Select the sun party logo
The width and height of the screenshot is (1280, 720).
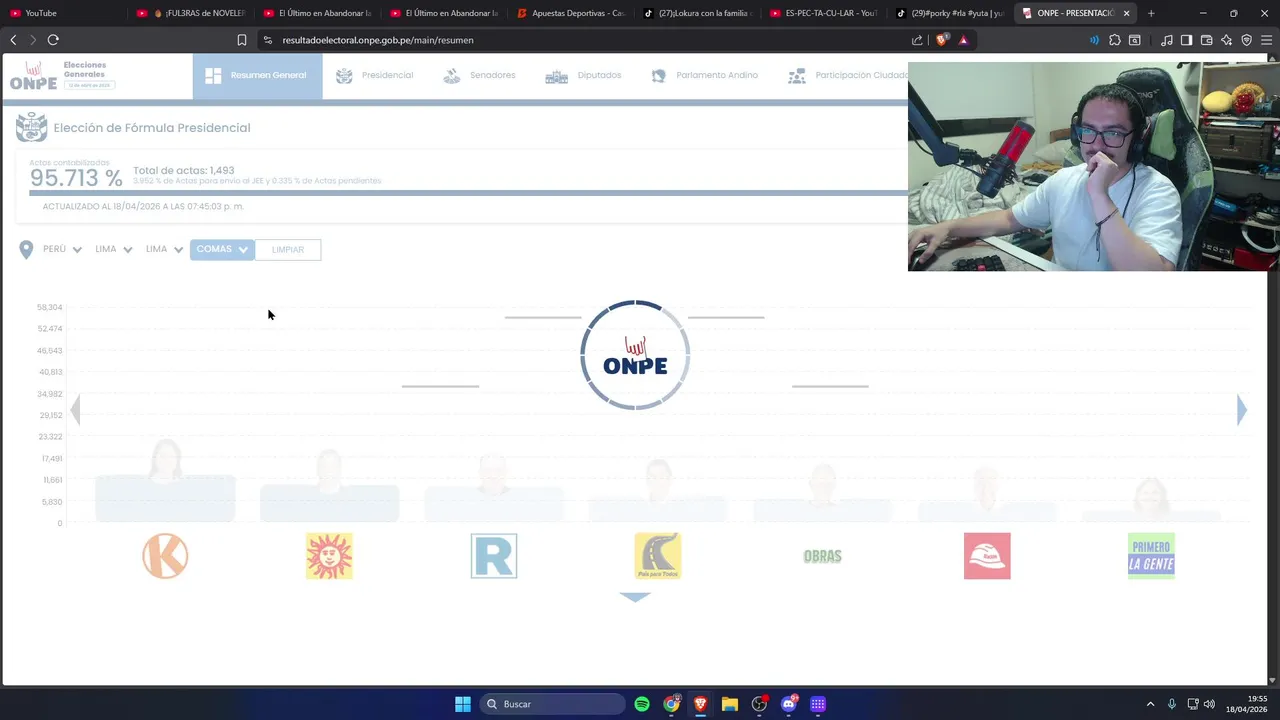[x=329, y=556]
